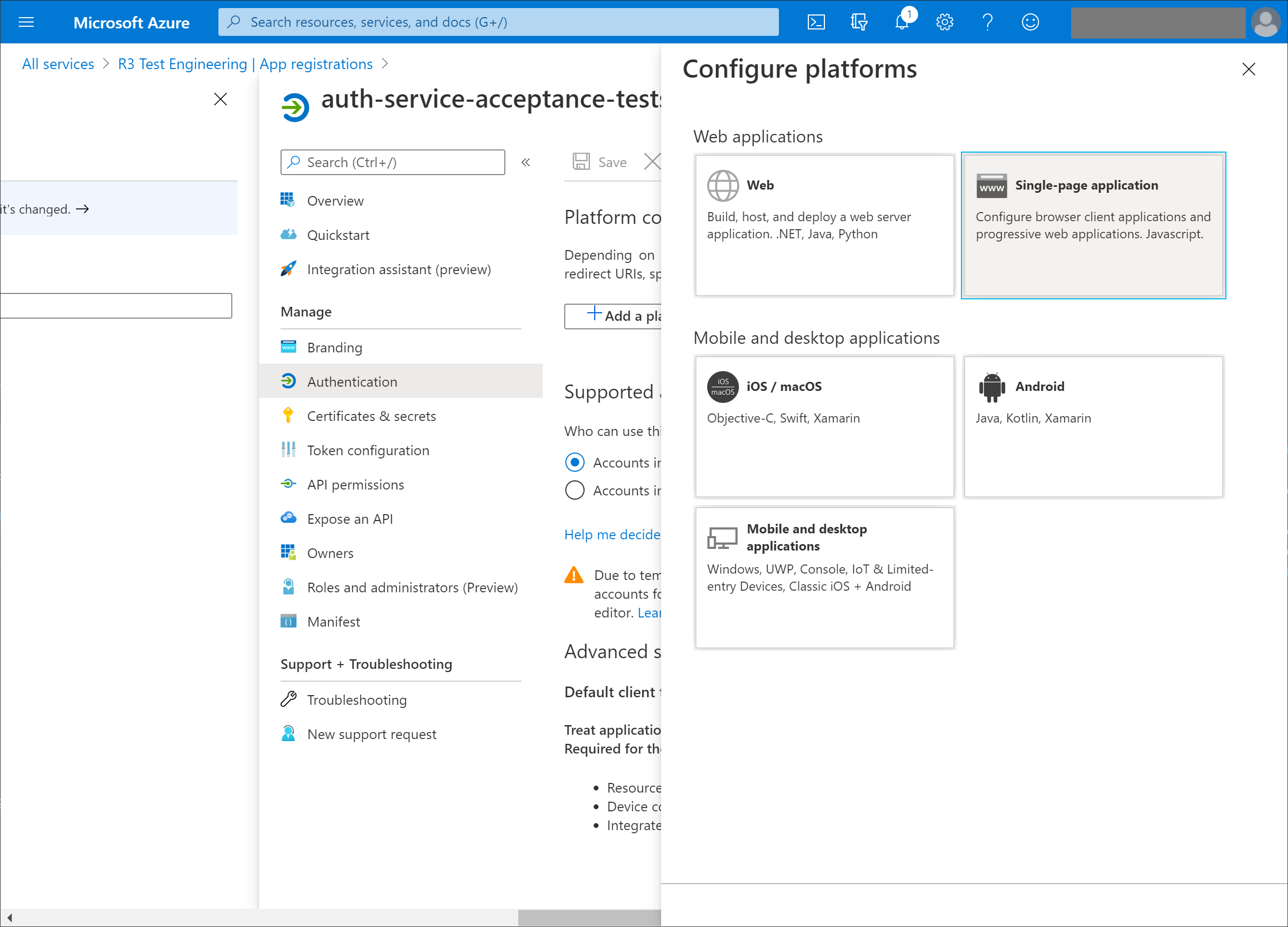Open Cloud Shell from the top bar

coord(816,22)
